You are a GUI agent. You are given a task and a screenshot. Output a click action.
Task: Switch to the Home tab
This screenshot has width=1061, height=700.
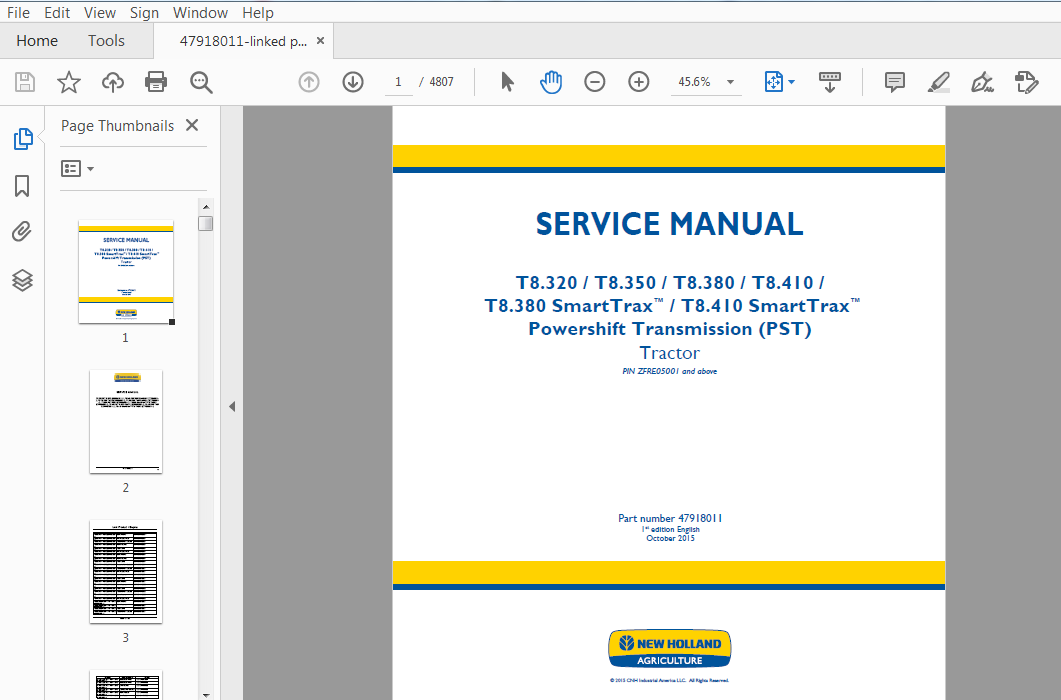[x=37, y=41]
